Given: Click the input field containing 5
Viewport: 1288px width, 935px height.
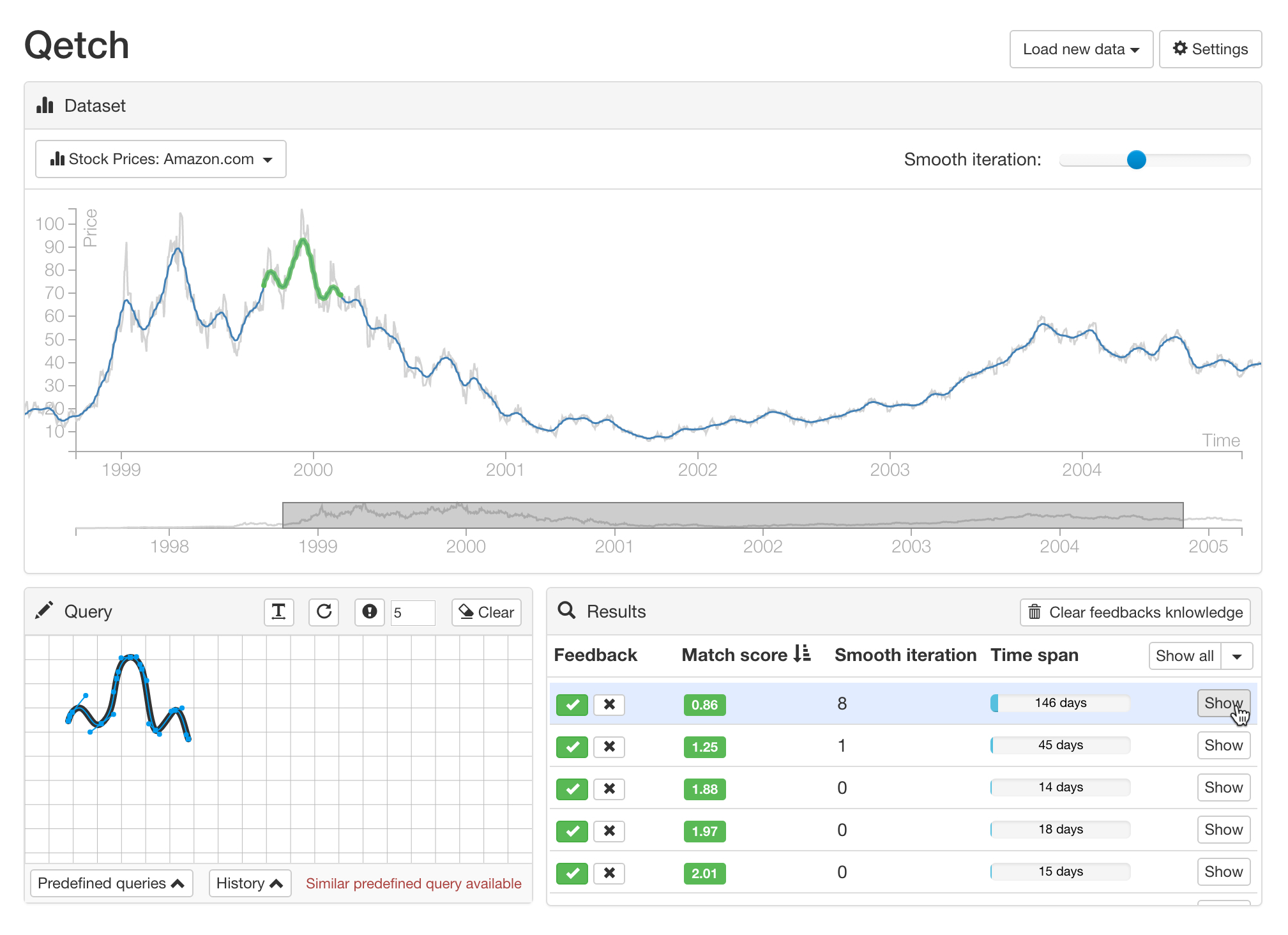Looking at the screenshot, I should [413, 612].
